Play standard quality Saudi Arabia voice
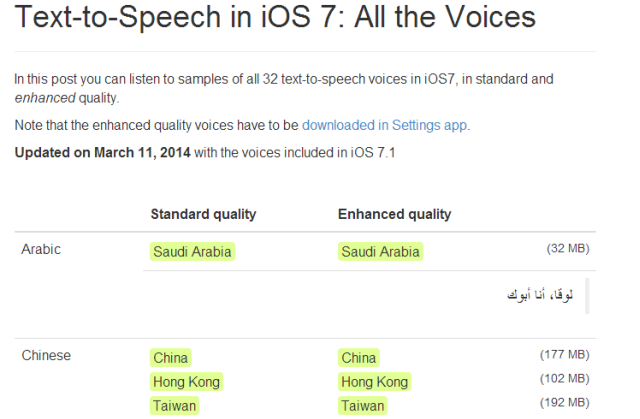Screen dimensions: 640x419 click(192, 252)
